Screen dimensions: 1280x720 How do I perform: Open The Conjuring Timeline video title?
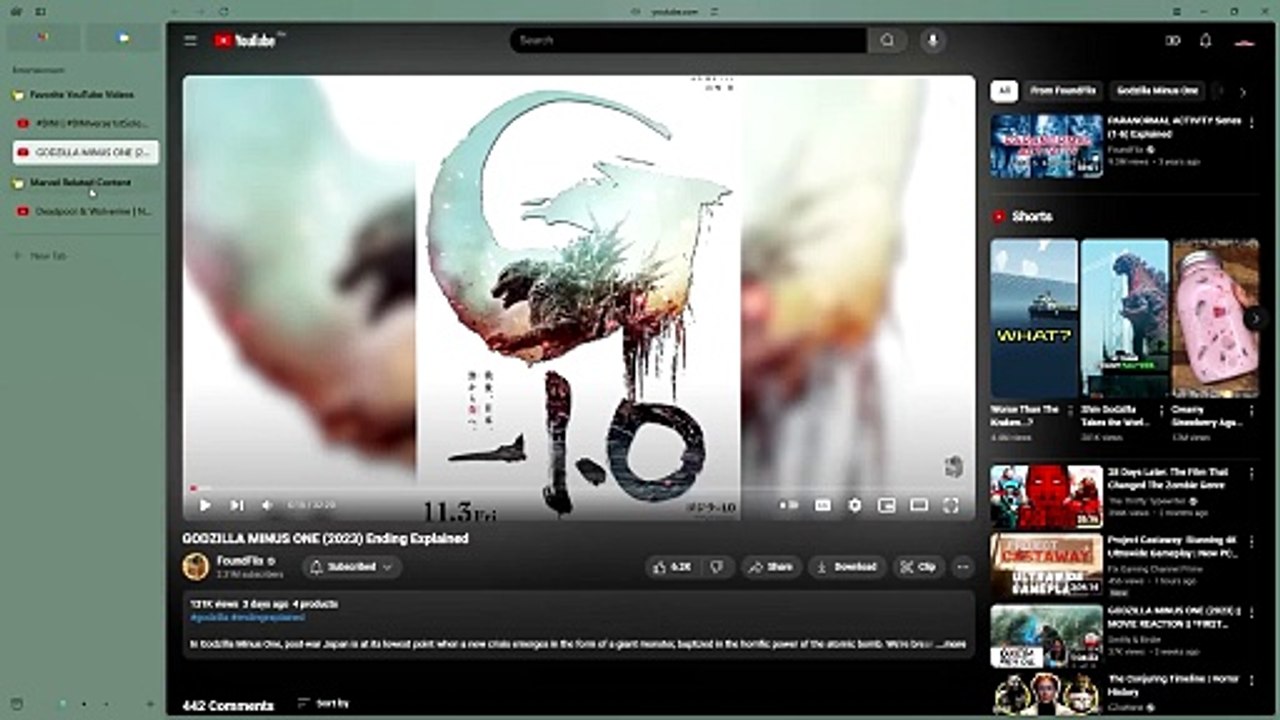click(x=1173, y=685)
